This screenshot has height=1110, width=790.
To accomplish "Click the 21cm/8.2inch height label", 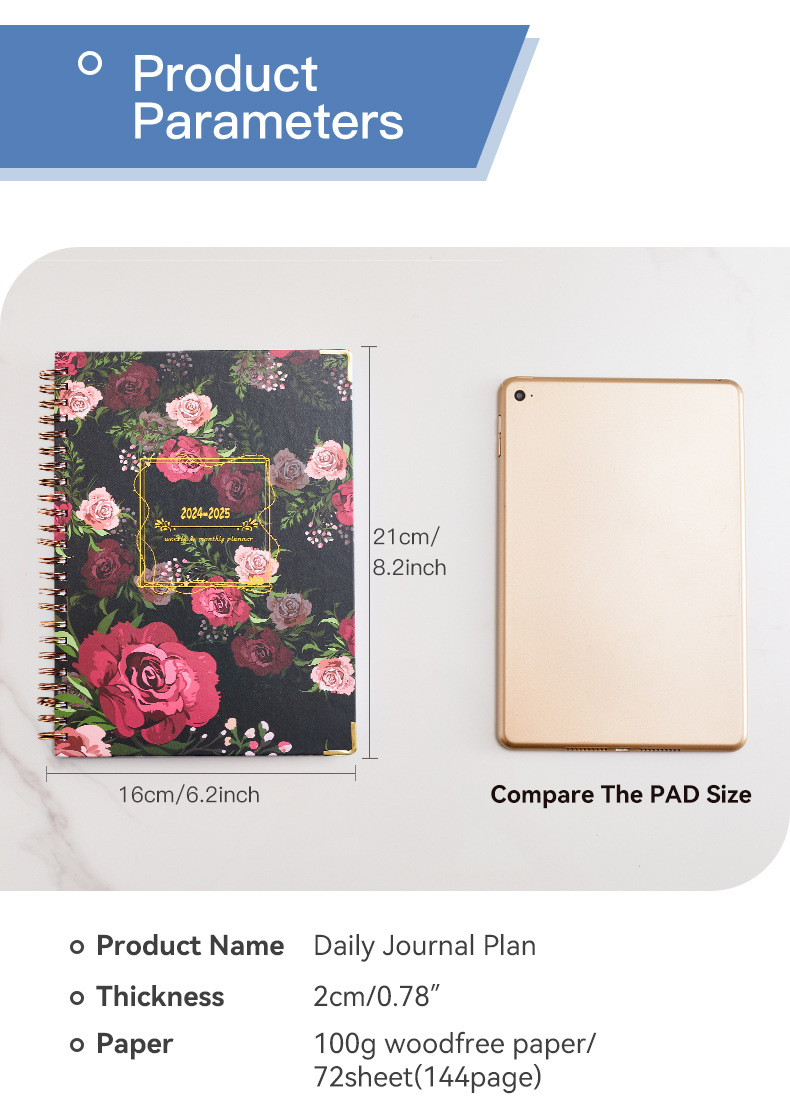I will 409,551.
